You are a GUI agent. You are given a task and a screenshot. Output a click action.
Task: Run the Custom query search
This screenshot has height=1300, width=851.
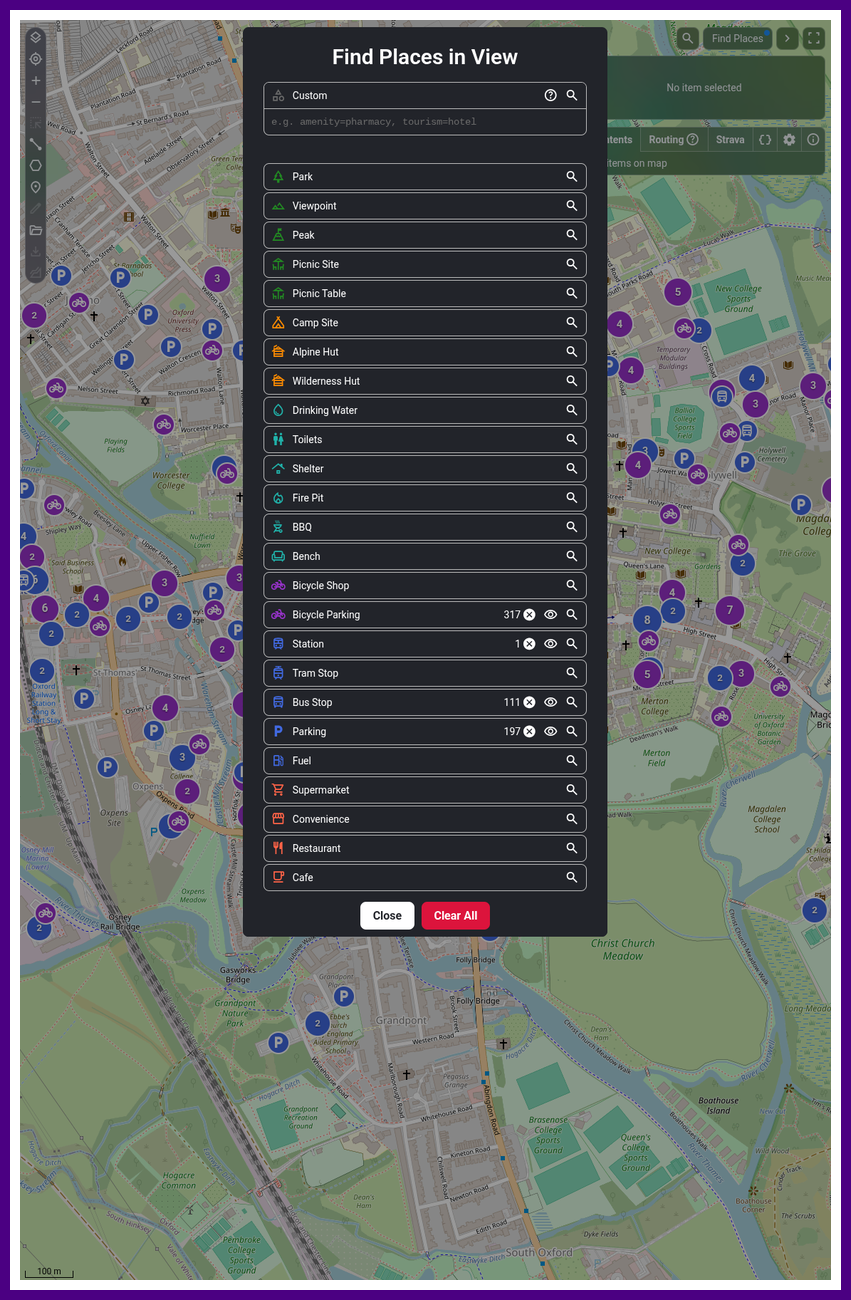point(572,96)
